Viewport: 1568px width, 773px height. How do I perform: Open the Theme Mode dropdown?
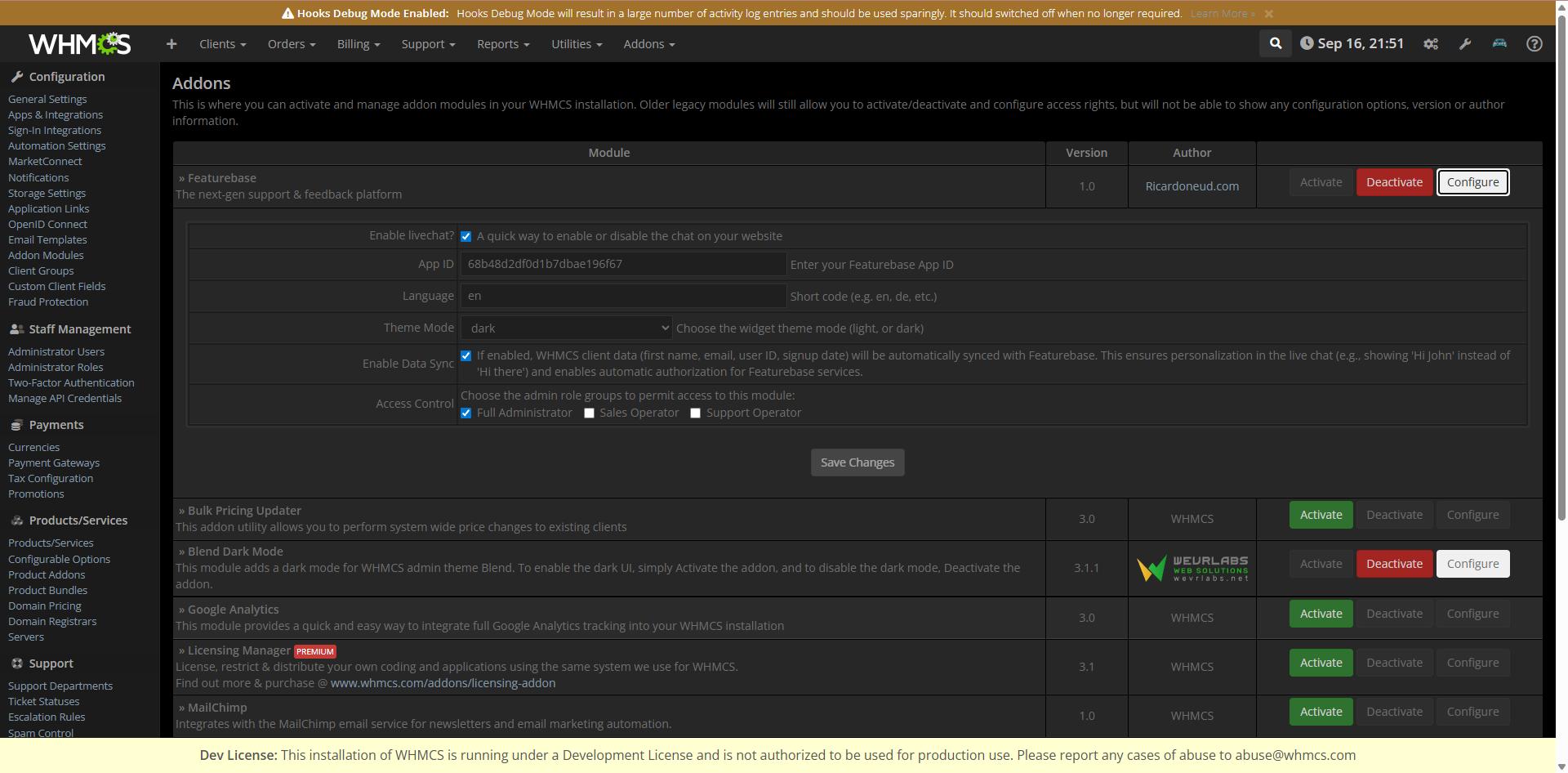pyautogui.click(x=566, y=328)
